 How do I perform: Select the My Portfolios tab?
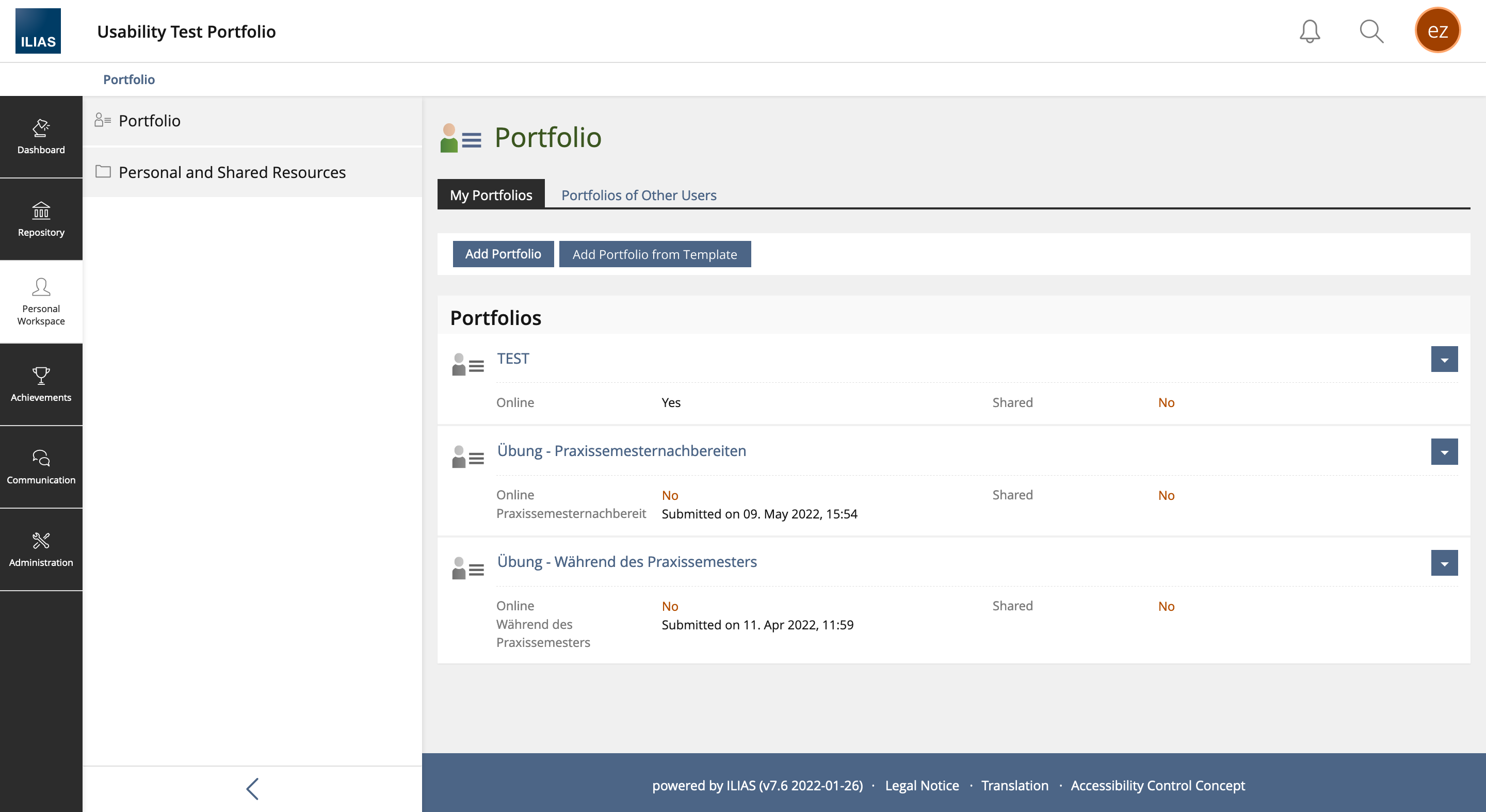[x=490, y=195]
